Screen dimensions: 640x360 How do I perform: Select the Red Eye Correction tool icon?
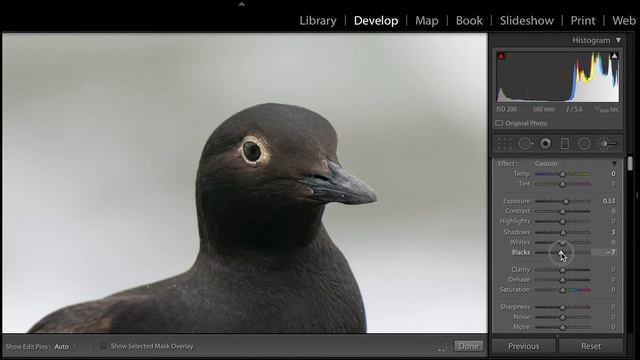coord(545,144)
